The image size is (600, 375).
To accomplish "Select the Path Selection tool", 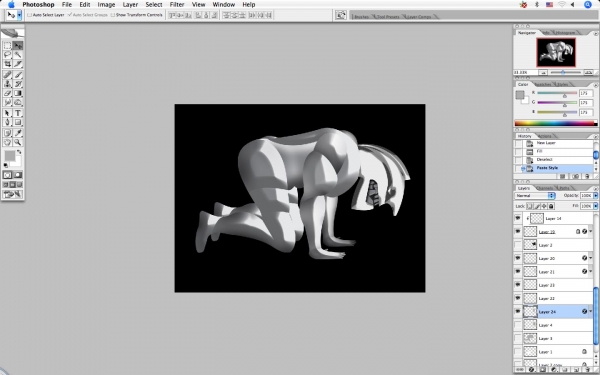I will pos(7,113).
